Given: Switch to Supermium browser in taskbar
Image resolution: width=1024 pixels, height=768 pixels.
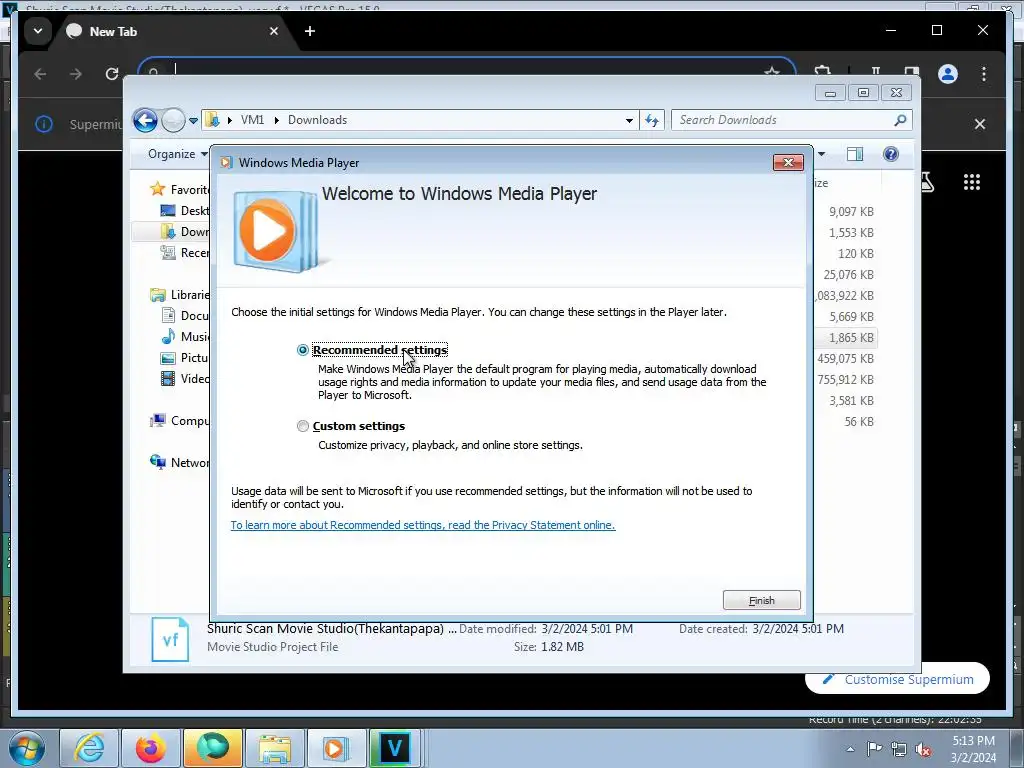Looking at the screenshot, I should [212, 748].
